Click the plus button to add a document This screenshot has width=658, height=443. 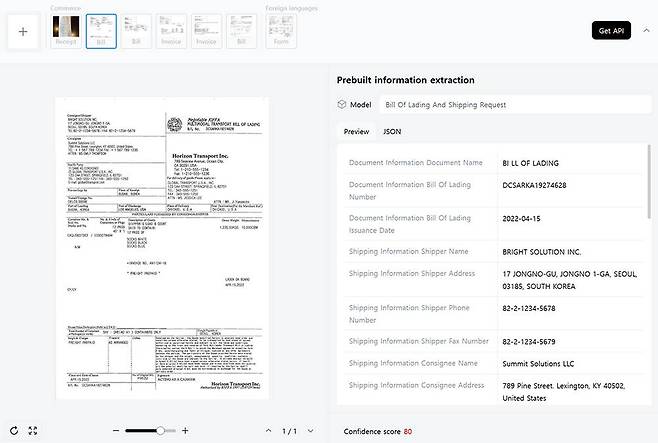coord(24,32)
